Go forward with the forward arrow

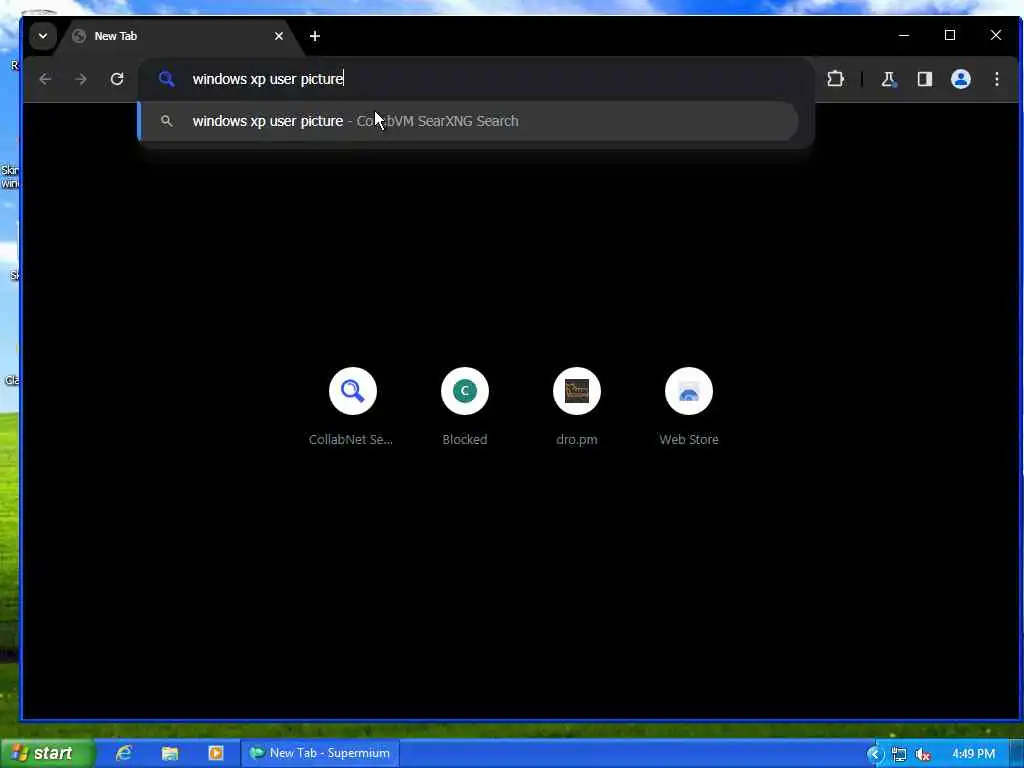81,79
